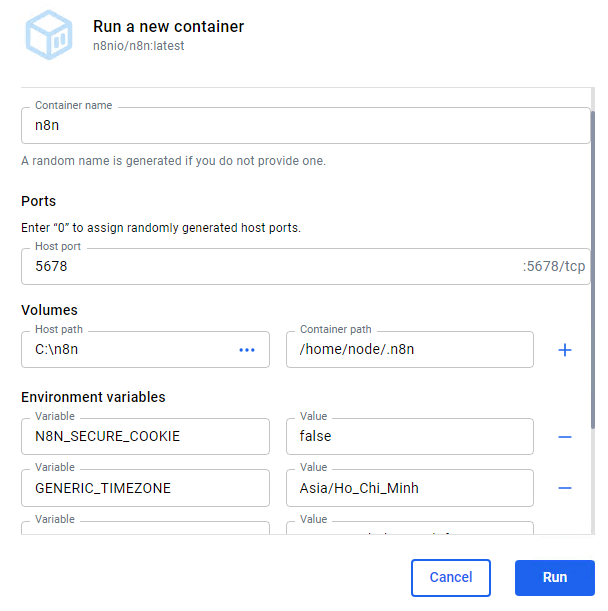Click the container cube icon in header

click(48, 36)
